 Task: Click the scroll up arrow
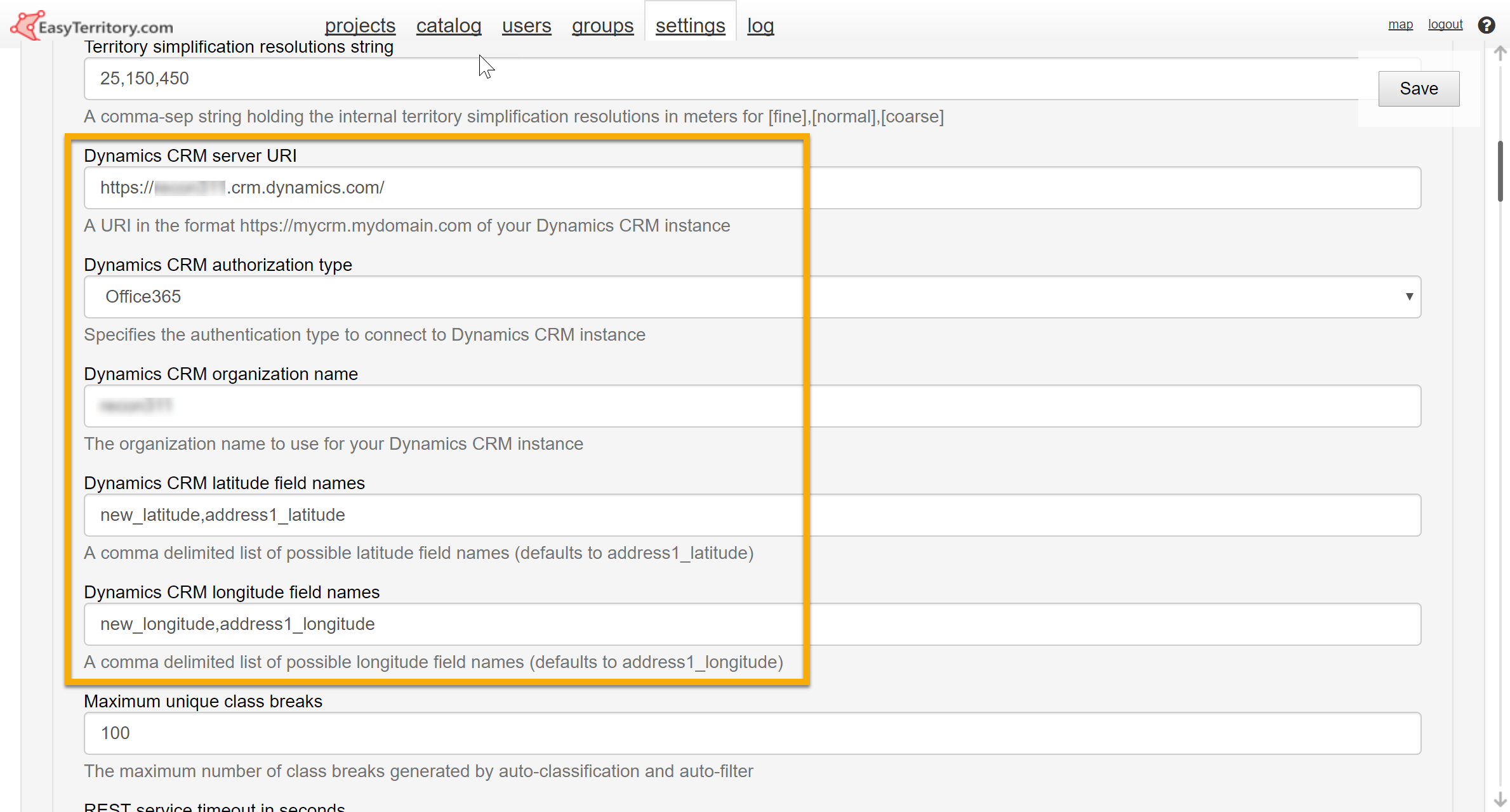point(1500,53)
